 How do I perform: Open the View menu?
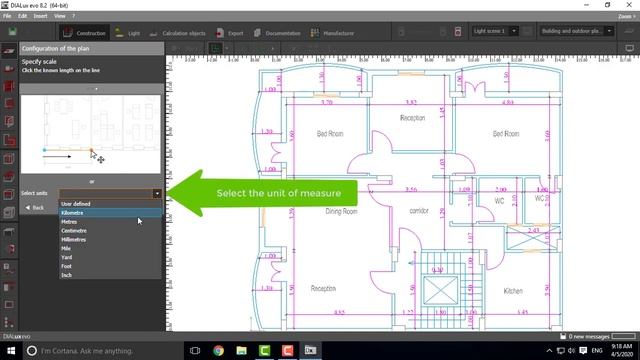click(60, 16)
